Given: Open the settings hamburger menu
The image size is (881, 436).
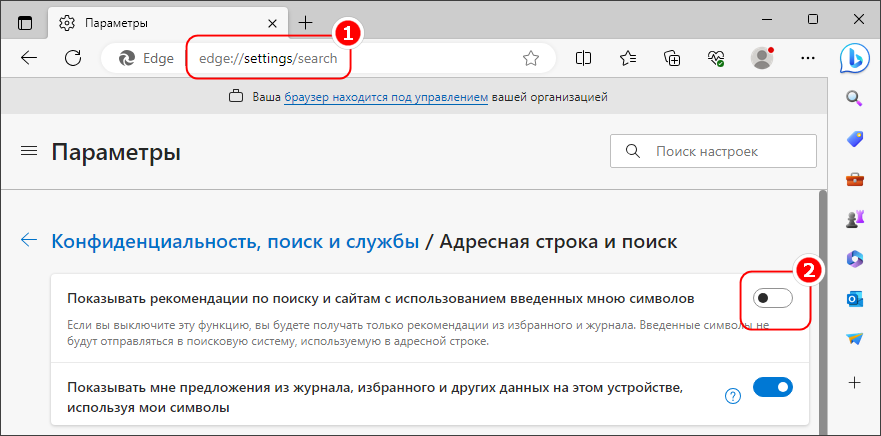Looking at the screenshot, I should [29, 151].
